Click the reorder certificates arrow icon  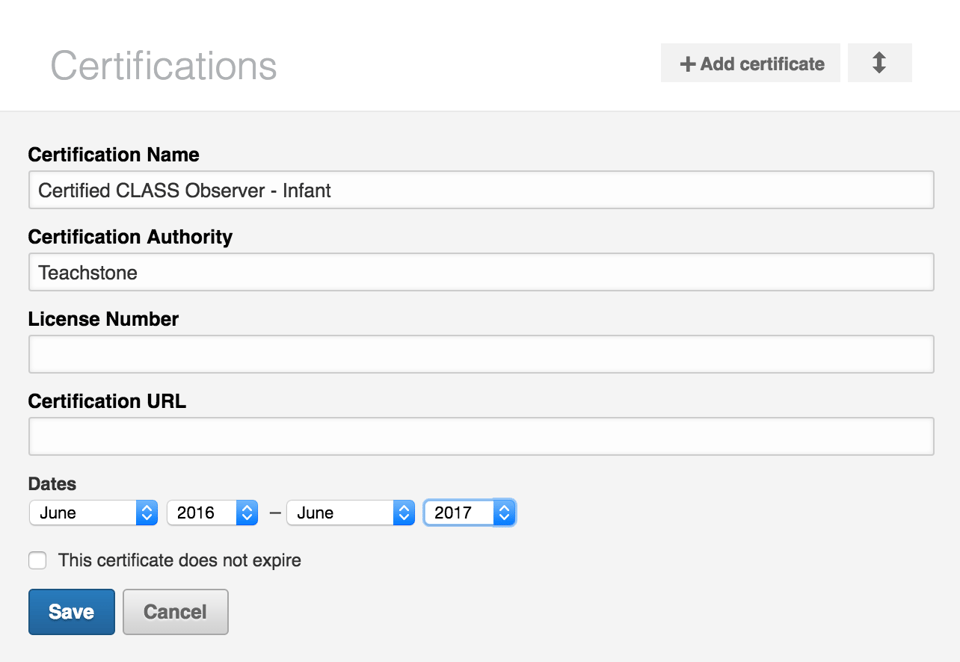pyautogui.click(x=879, y=63)
